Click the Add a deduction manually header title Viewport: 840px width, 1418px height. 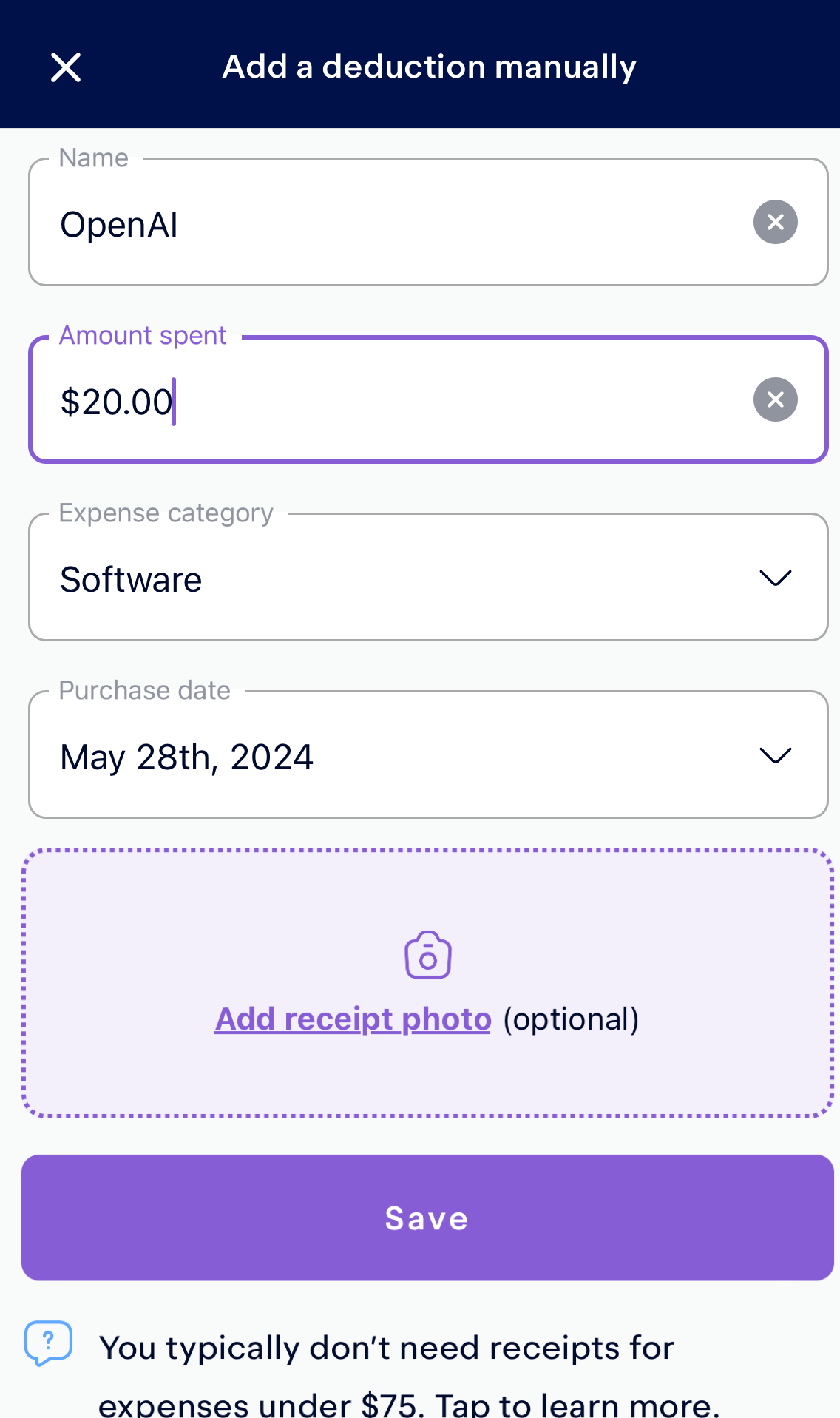[429, 67]
